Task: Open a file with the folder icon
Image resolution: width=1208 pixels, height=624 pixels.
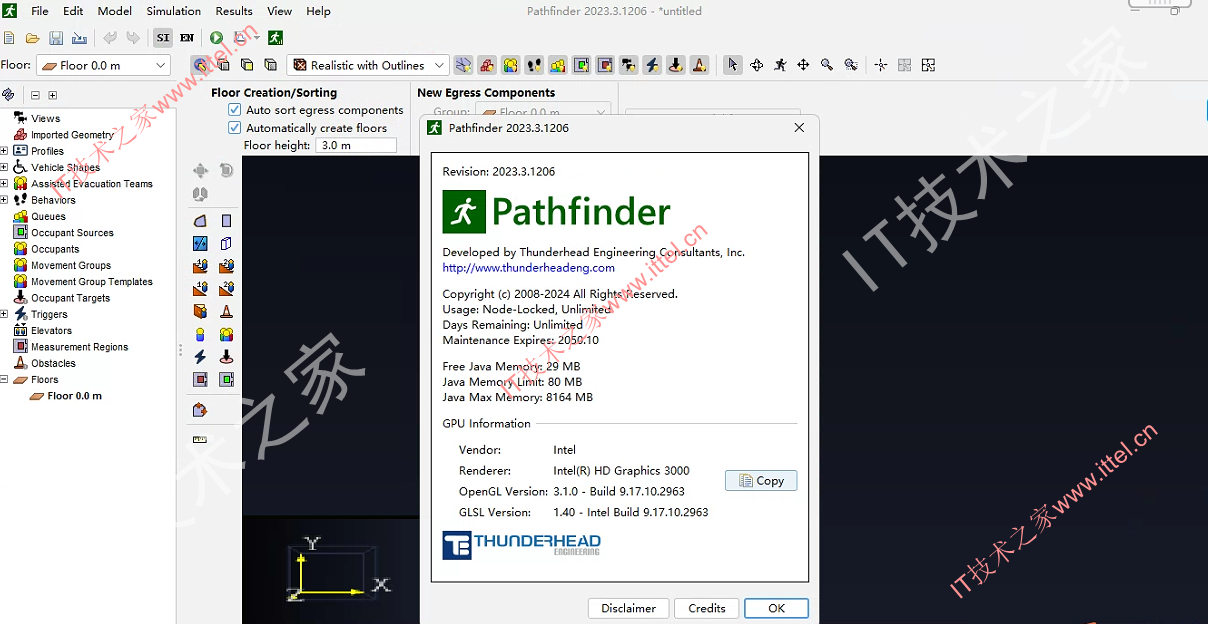Action: pos(33,38)
